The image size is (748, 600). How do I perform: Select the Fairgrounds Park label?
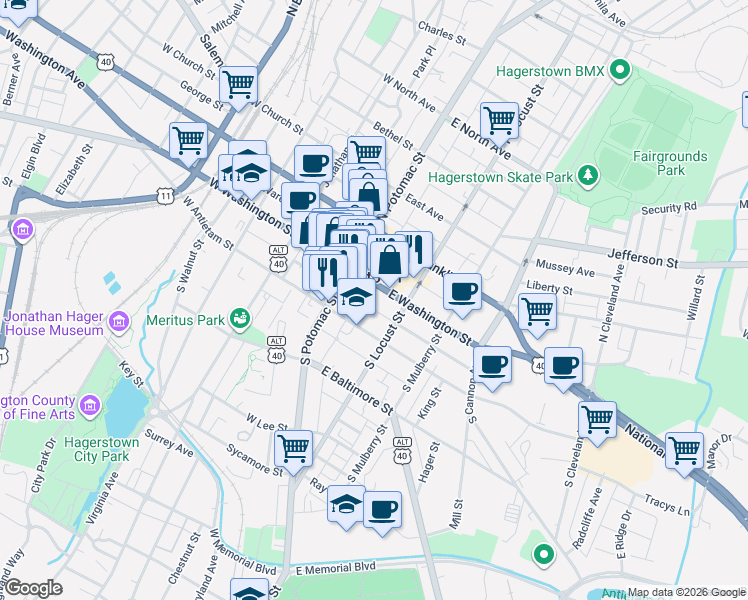[x=670, y=163]
